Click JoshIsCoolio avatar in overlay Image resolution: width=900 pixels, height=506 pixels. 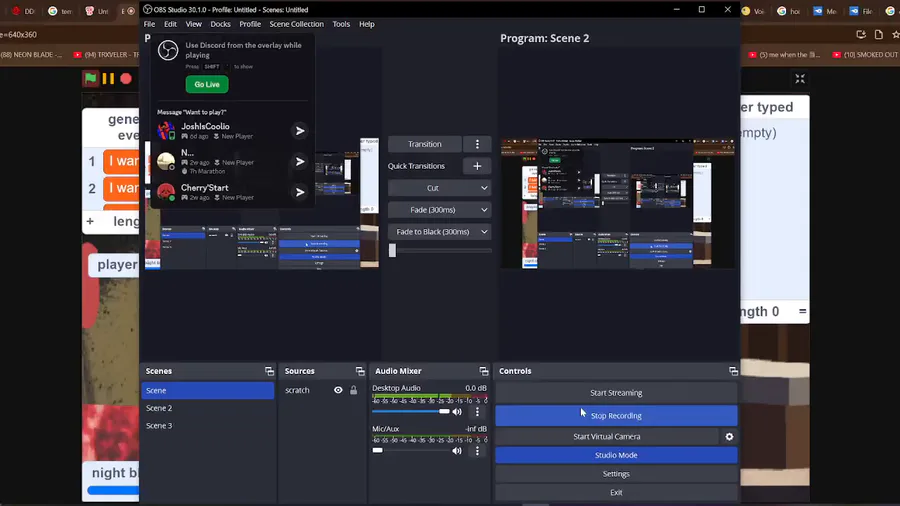tap(166, 131)
